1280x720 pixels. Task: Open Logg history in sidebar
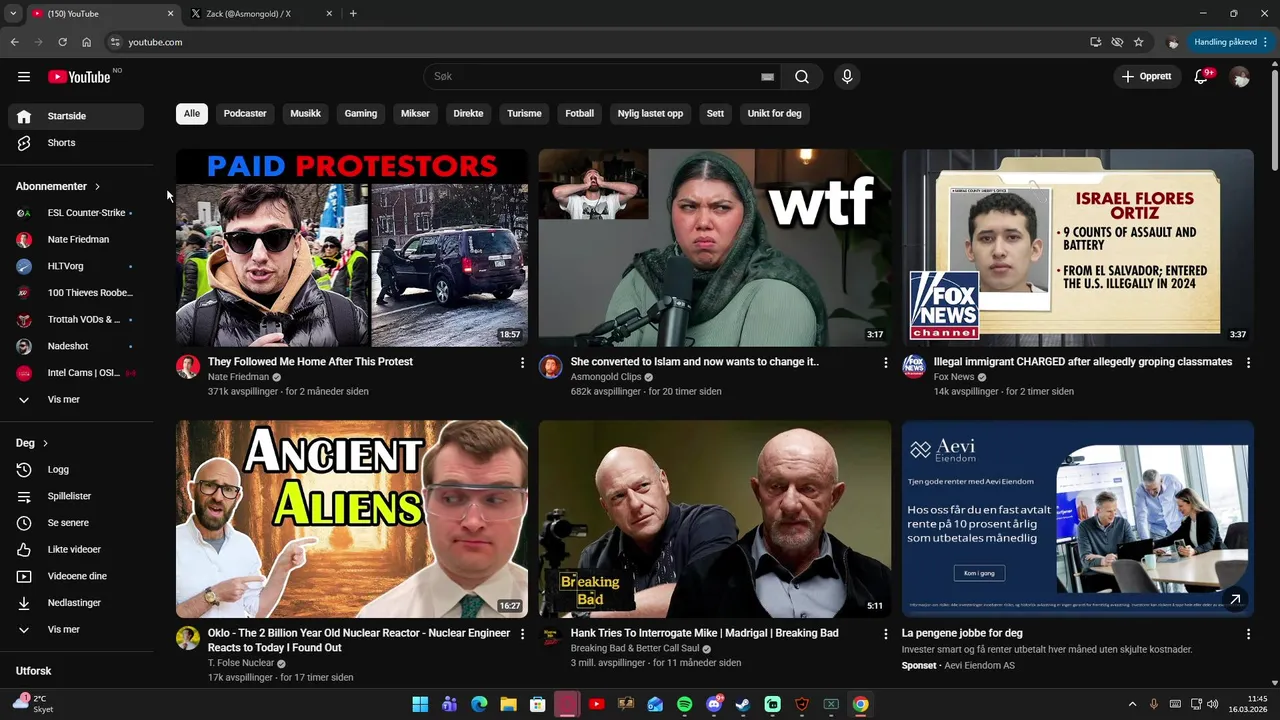click(x=76, y=470)
